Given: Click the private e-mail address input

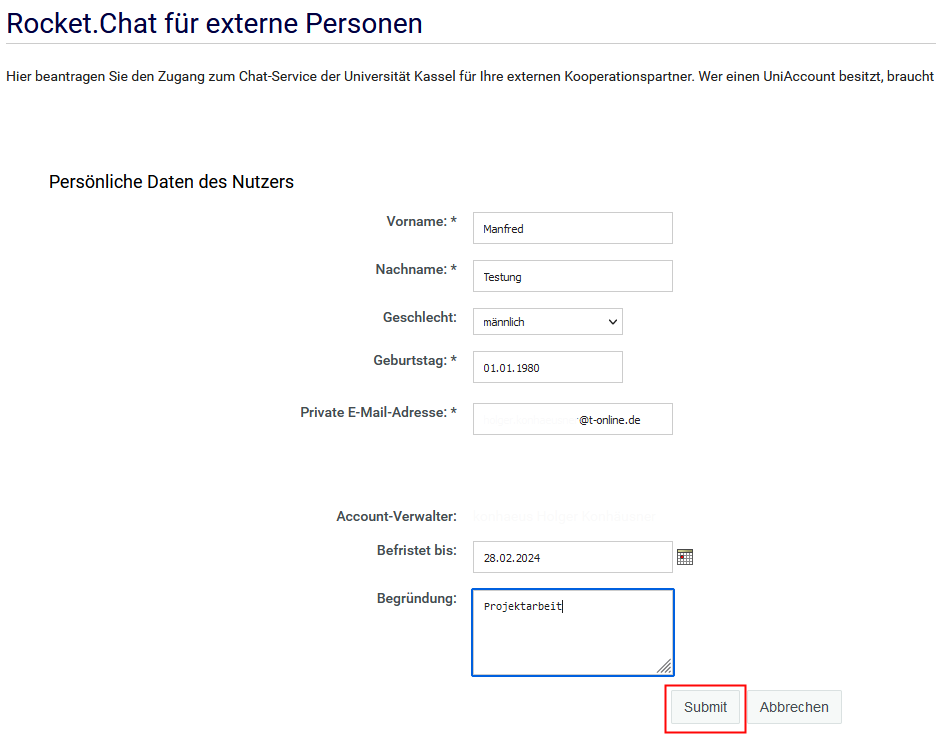Looking at the screenshot, I should 572,419.
